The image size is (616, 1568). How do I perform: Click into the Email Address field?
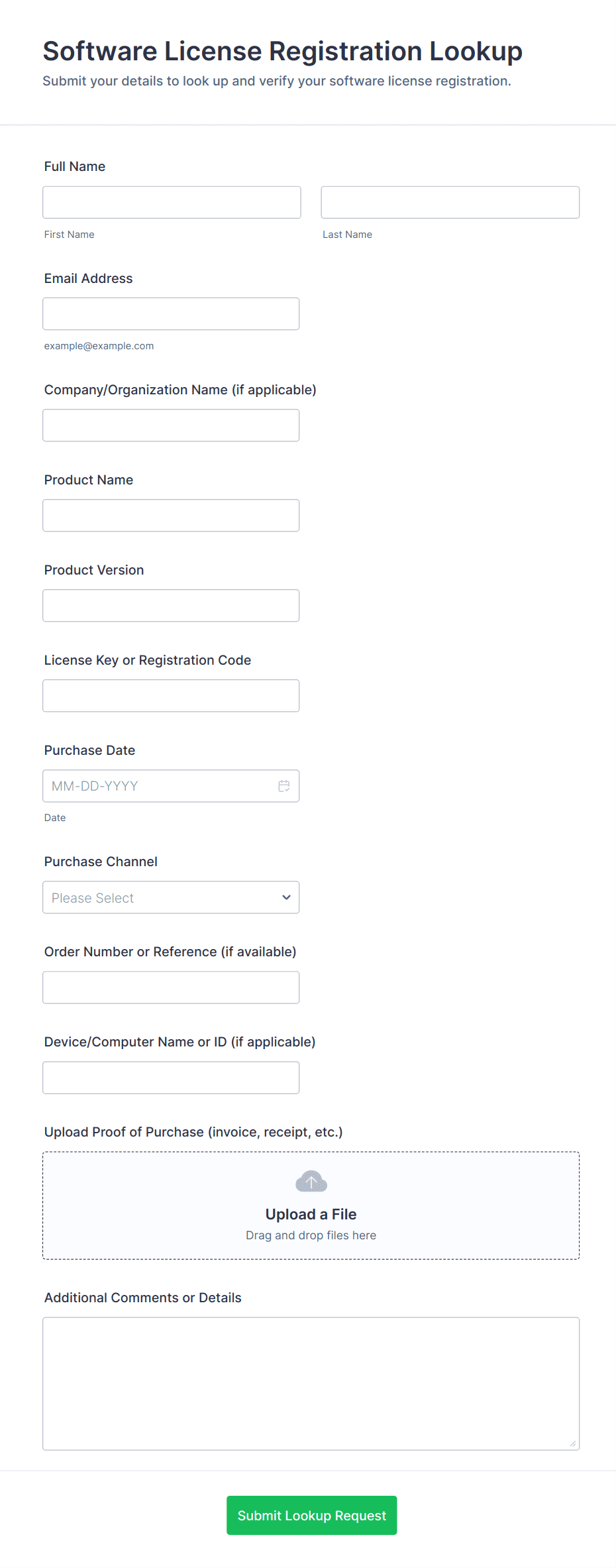click(170, 313)
